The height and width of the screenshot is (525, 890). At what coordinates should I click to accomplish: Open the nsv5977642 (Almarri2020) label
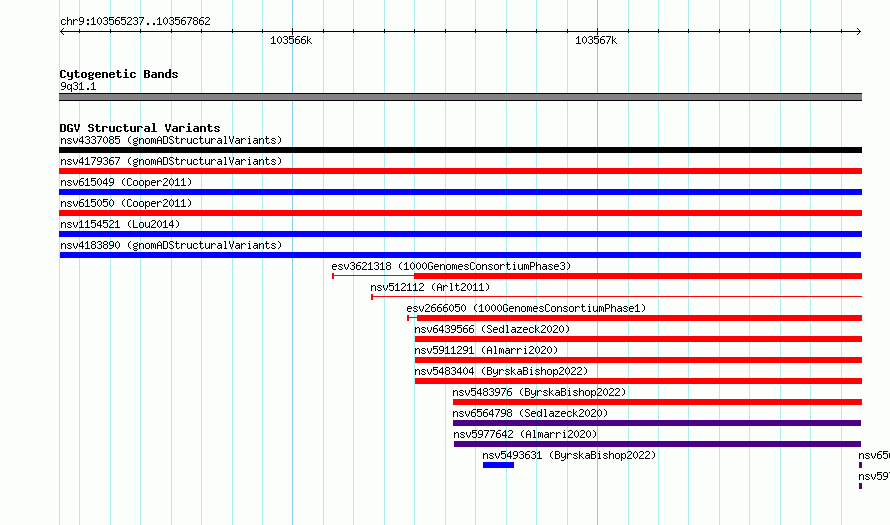click(526, 434)
